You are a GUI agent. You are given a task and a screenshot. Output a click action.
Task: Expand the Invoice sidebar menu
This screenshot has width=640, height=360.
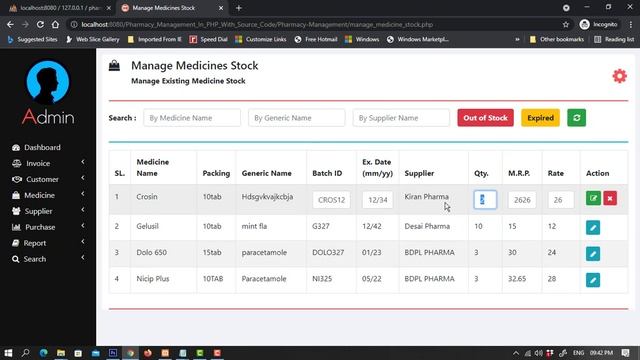click(48, 163)
